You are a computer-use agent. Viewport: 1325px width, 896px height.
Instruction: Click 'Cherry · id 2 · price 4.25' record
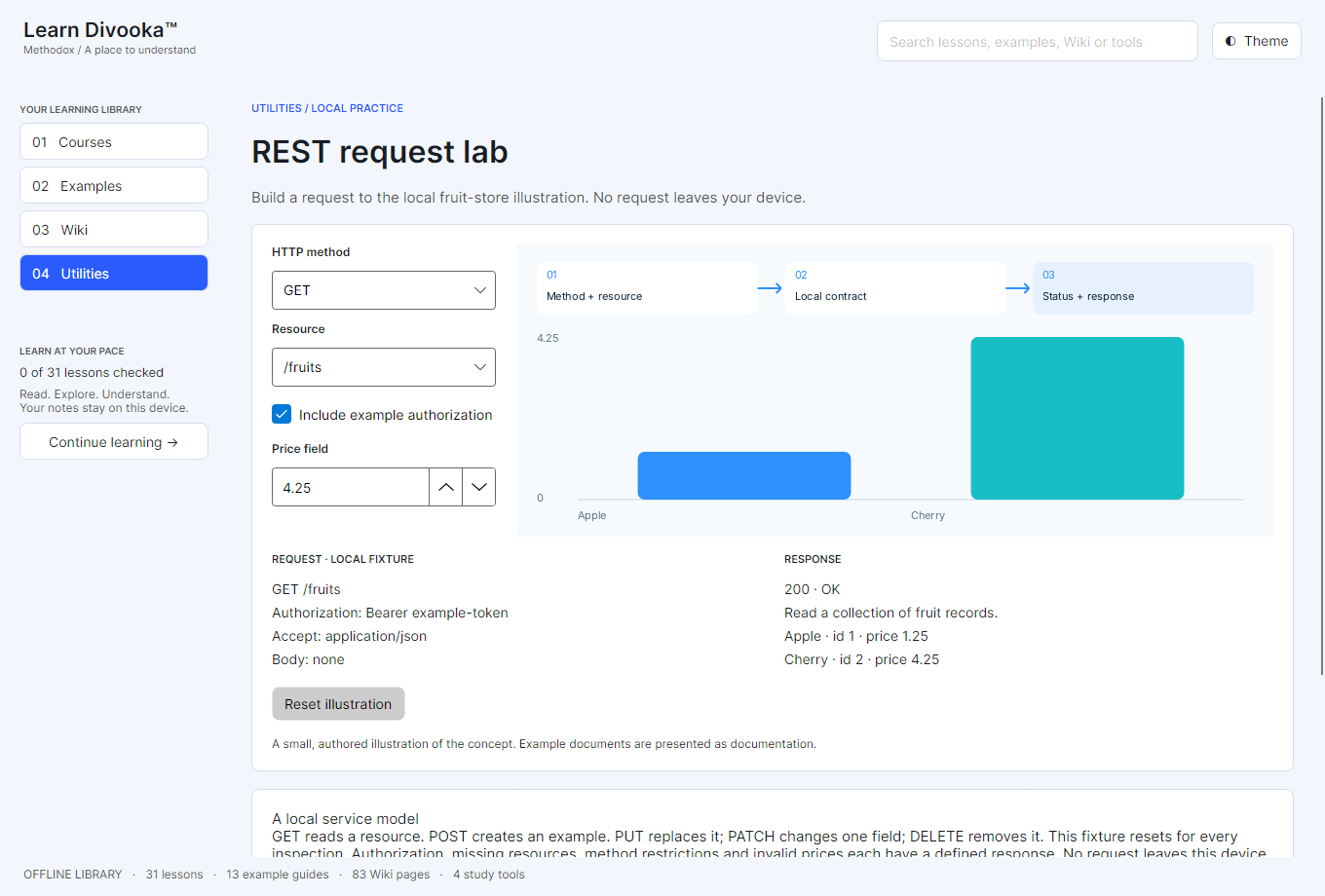point(861,659)
